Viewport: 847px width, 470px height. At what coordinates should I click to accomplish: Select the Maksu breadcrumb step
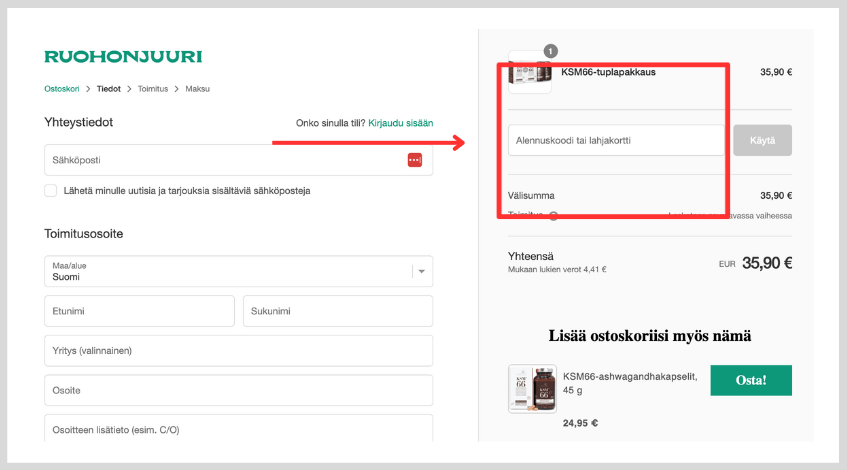click(198, 89)
